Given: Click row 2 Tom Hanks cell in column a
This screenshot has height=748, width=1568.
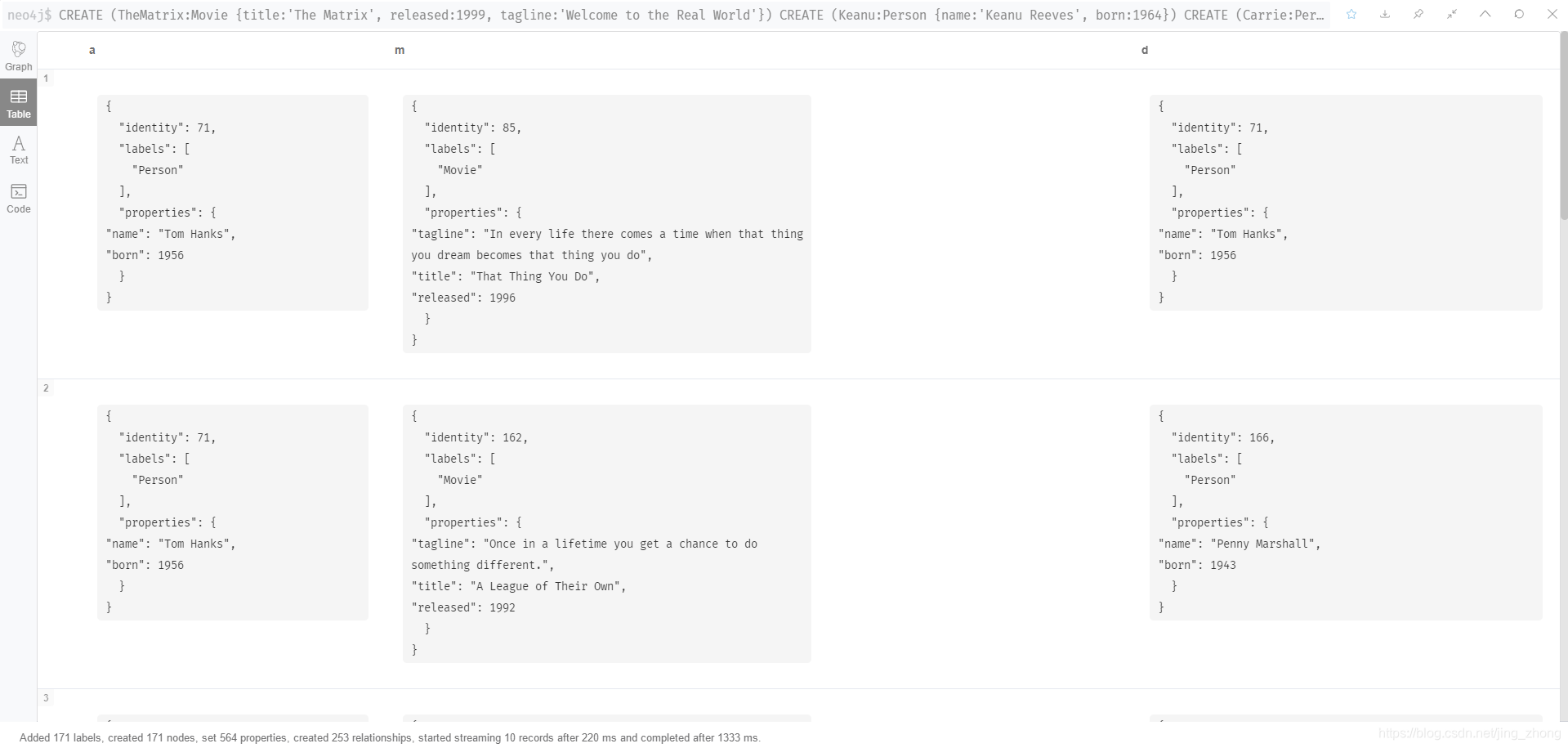Looking at the screenshot, I should [x=233, y=512].
